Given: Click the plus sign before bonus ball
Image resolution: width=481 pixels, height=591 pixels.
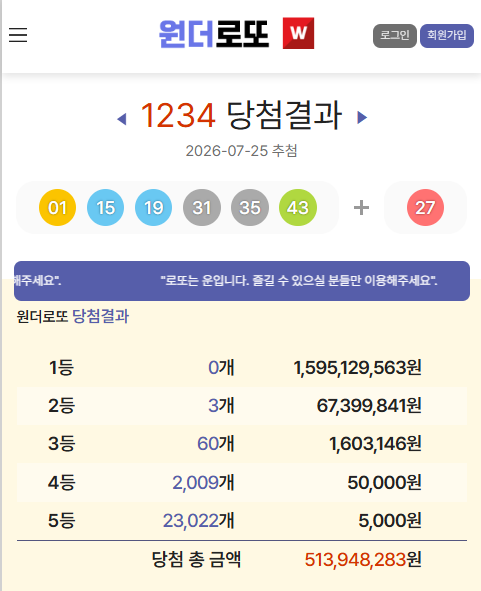Looking at the screenshot, I should click(361, 208).
